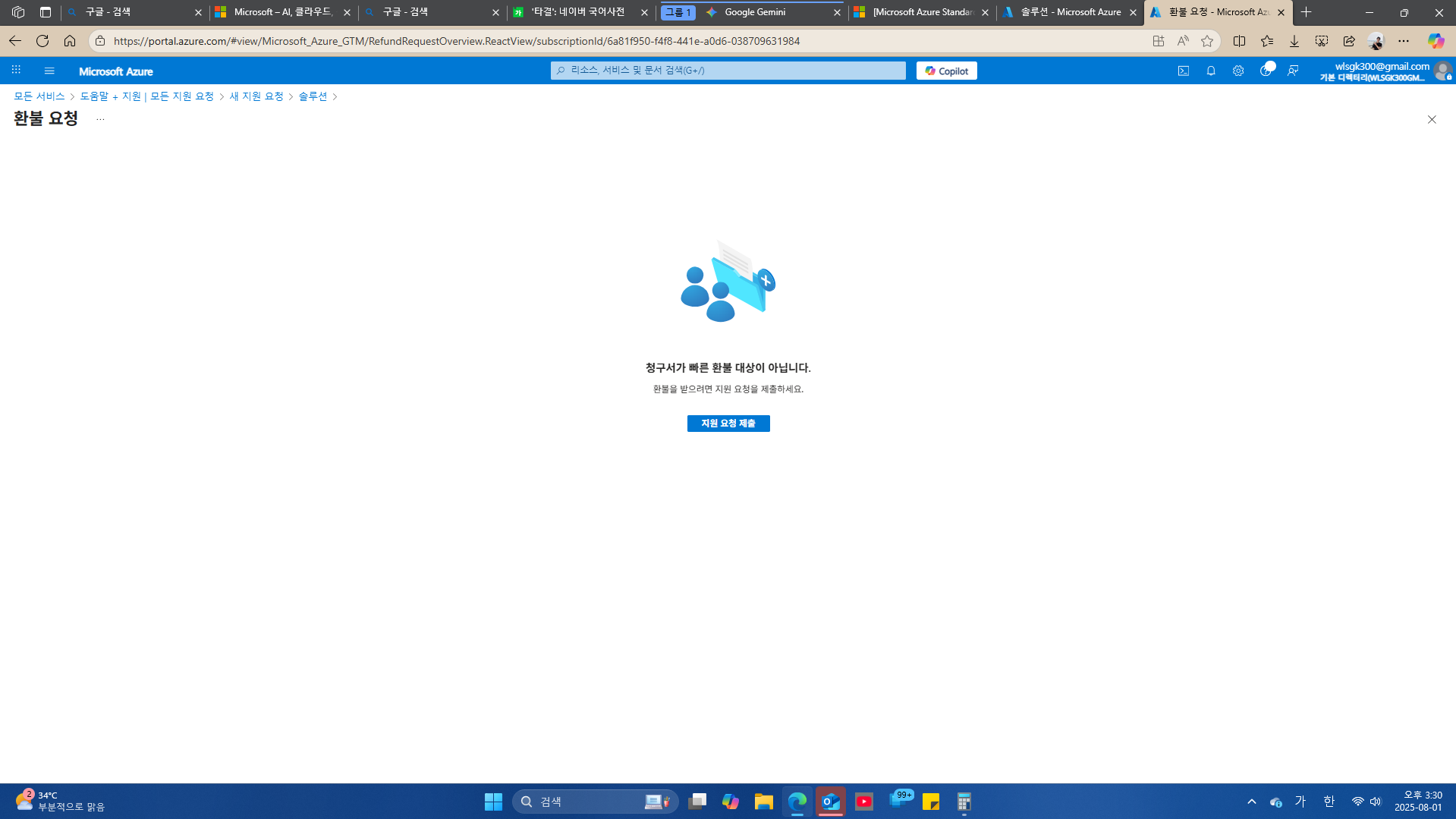This screenshot has width=1456, height=819.
Task: Toggle Korean/English input mode 한
Action: 1329,802
